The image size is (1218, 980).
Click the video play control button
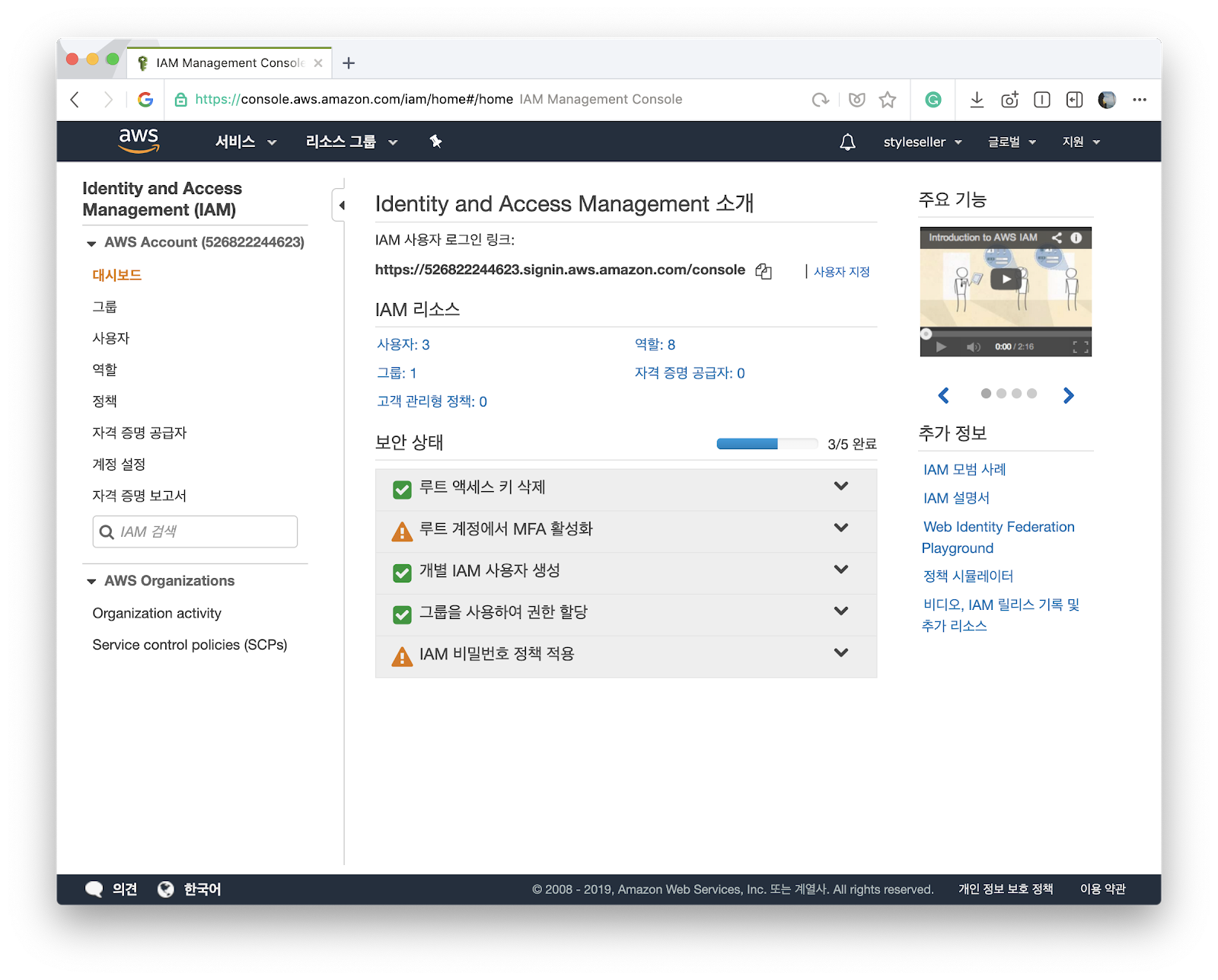pyautogui.click(x=941, y=347)
